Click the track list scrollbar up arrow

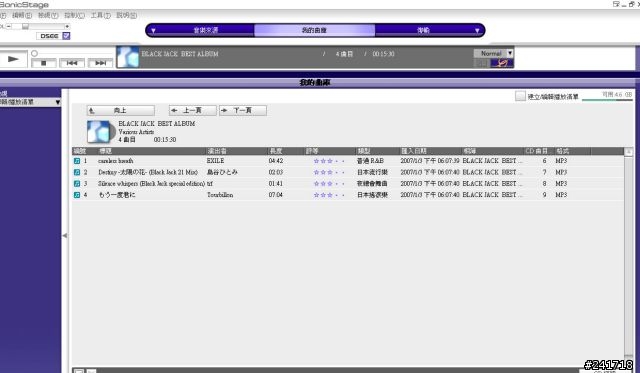click(629, 152)
